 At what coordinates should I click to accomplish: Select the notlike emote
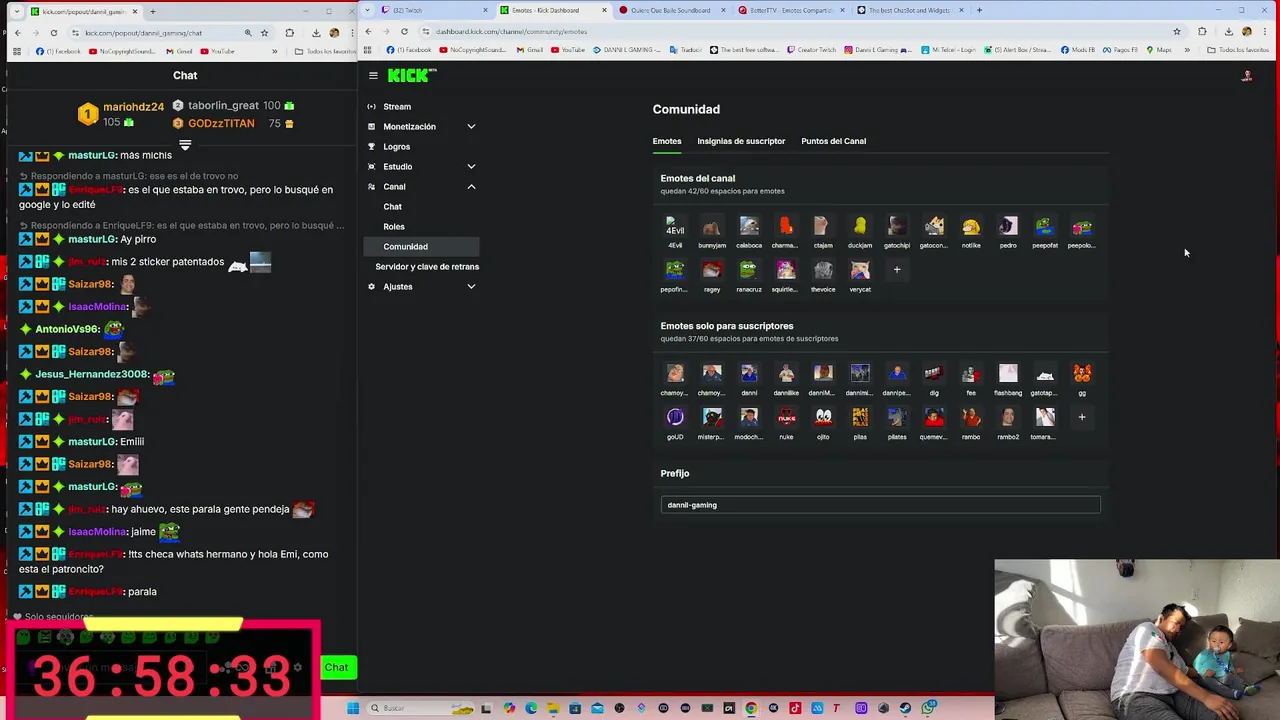coord(971,231)
